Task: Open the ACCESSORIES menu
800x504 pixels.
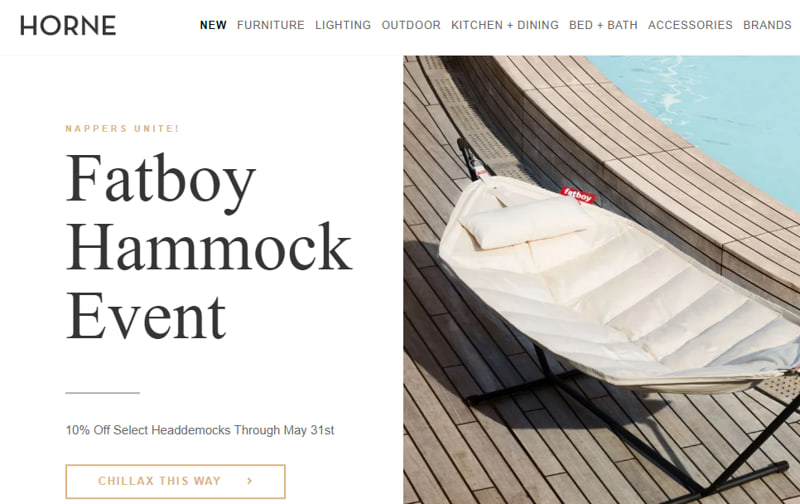Action: (x=690, y=25)
